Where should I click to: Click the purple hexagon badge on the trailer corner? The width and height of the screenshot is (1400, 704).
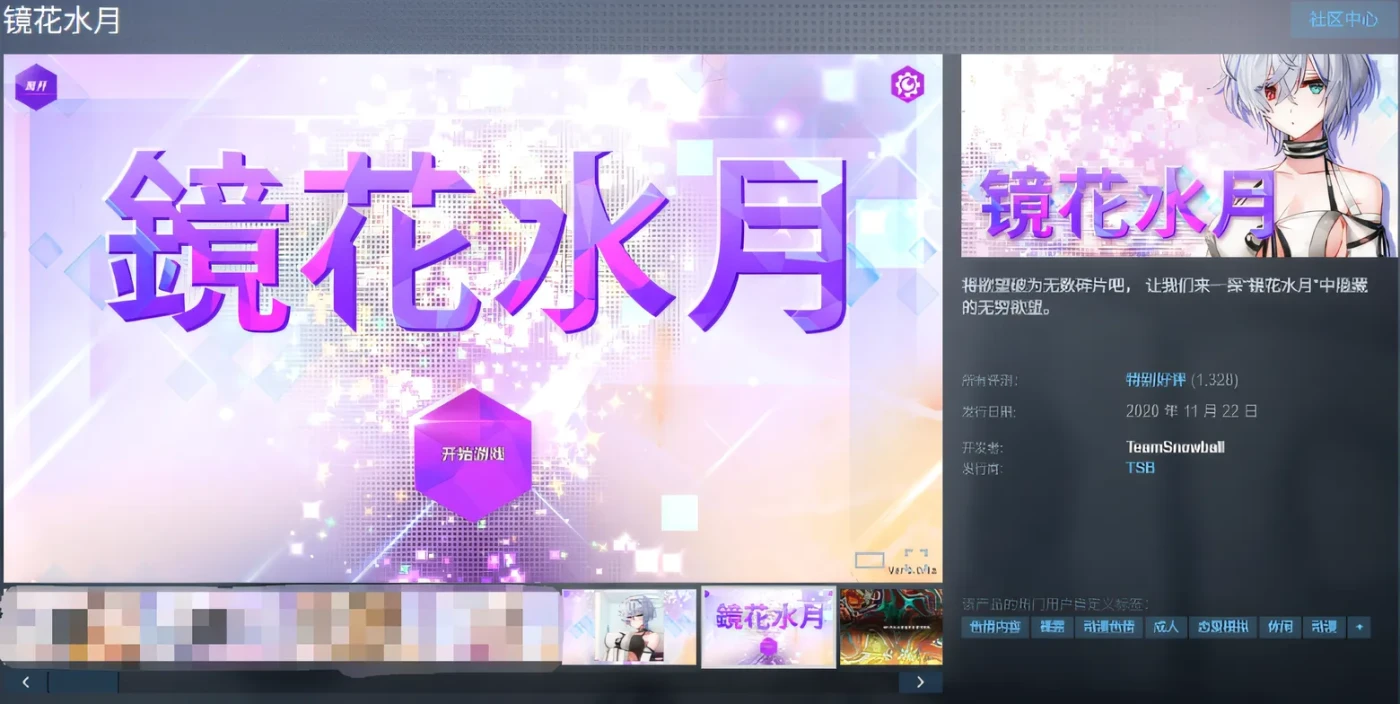pyautogui.click(x=36, y=88)
